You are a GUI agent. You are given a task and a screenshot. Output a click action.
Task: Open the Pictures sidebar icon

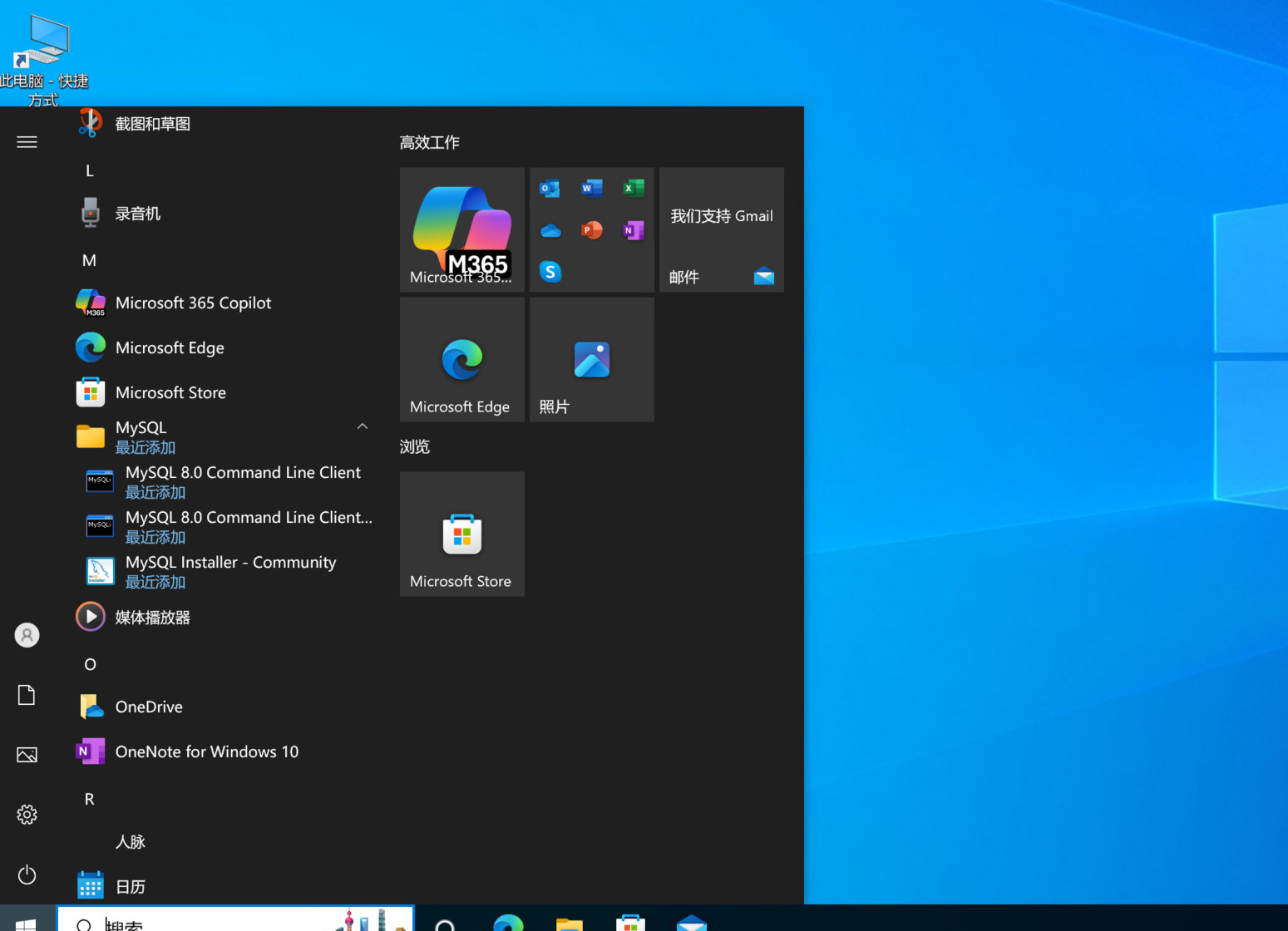point(27,755)
